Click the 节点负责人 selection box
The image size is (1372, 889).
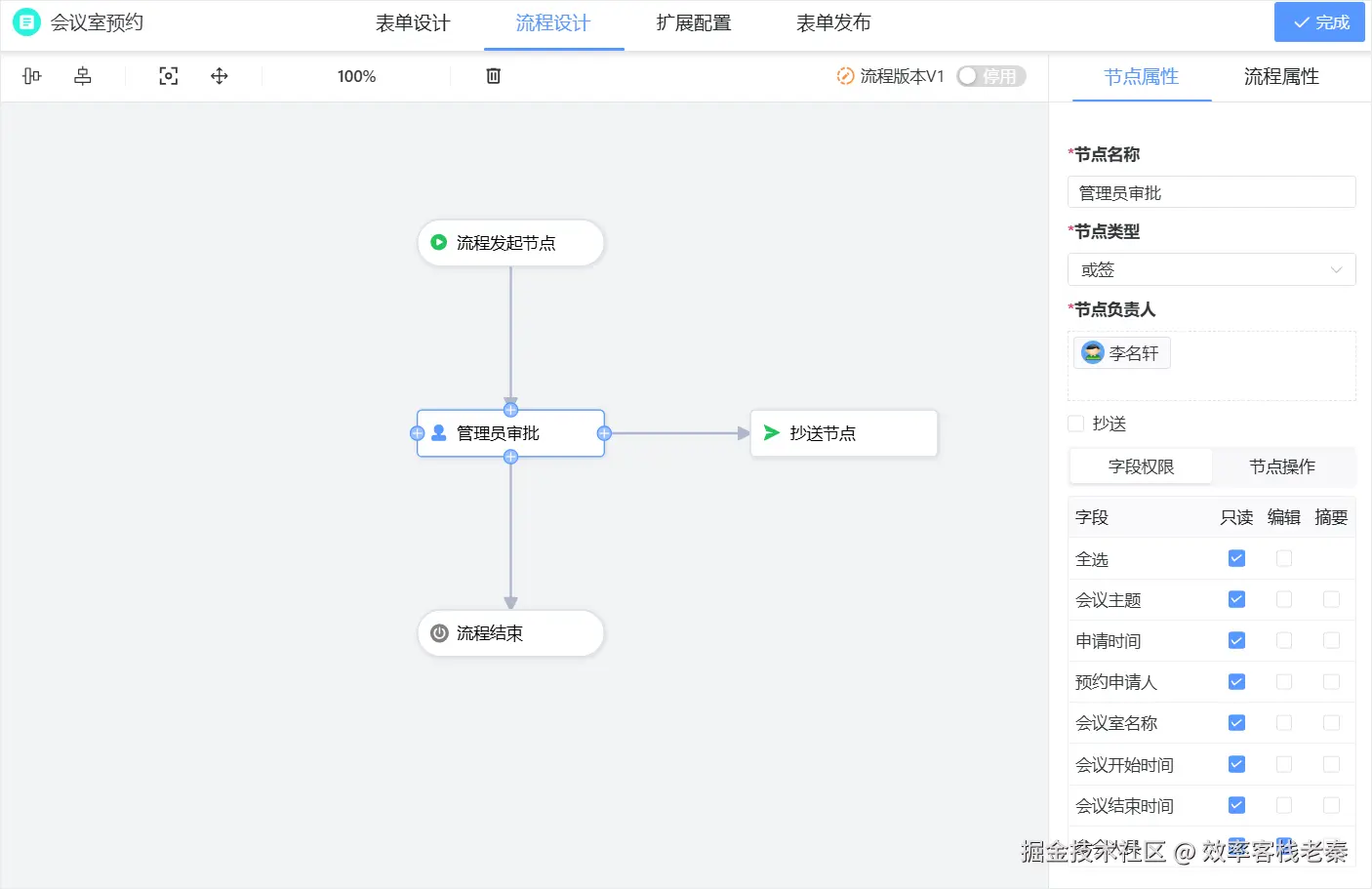(x=1212, y=366)
